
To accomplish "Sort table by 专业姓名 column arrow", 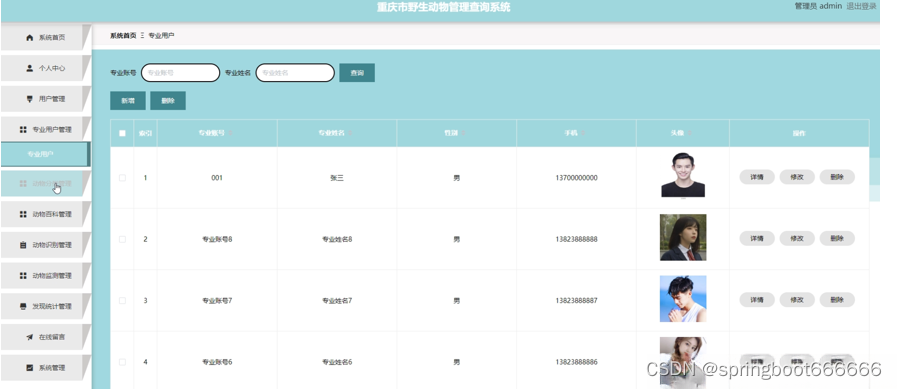I will 351,133.
